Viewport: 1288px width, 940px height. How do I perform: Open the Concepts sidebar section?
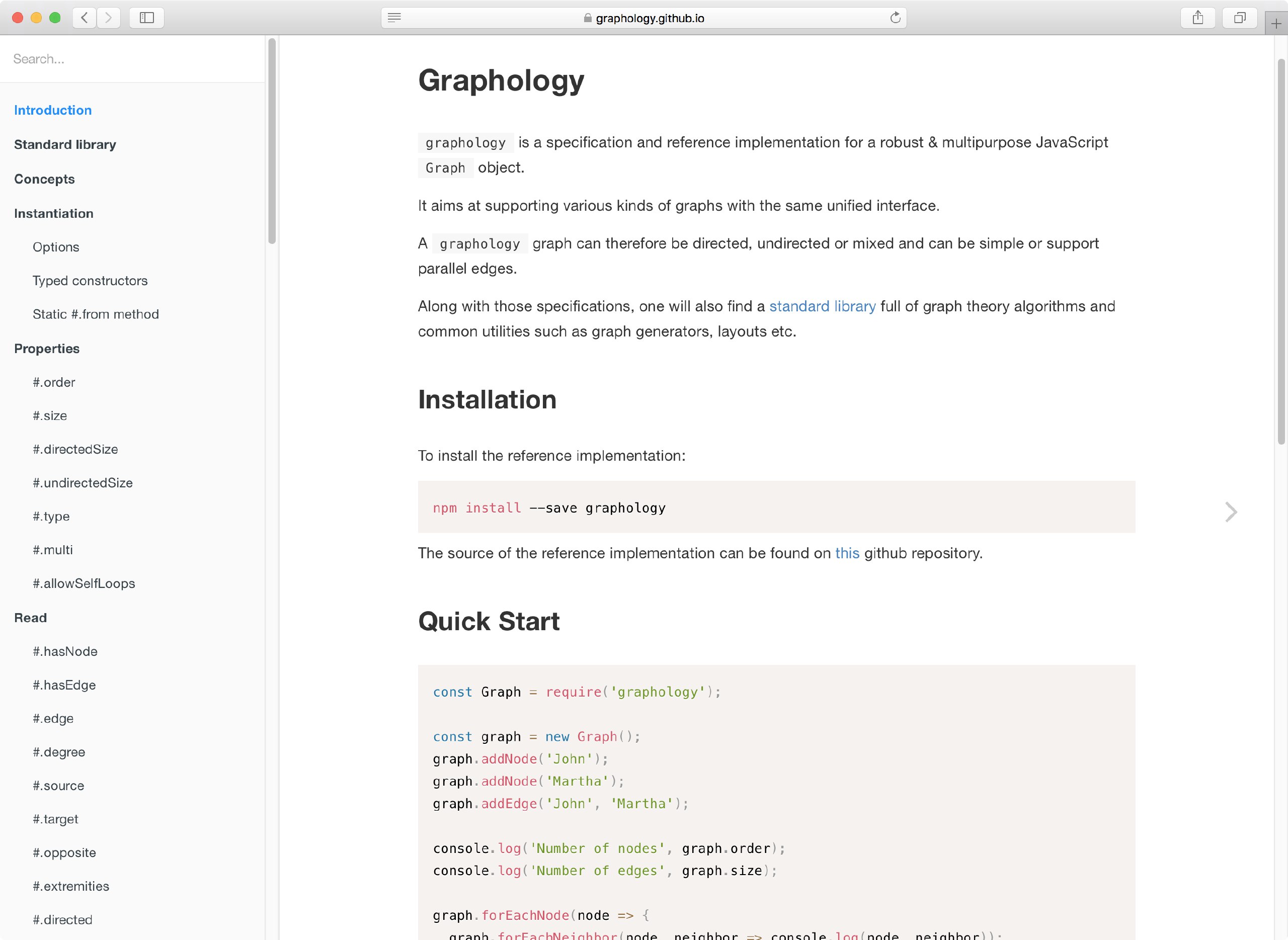coord(44,179)
